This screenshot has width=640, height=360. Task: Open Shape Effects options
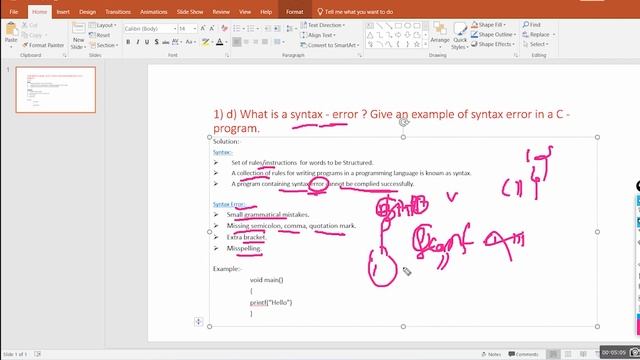(493, 44)
